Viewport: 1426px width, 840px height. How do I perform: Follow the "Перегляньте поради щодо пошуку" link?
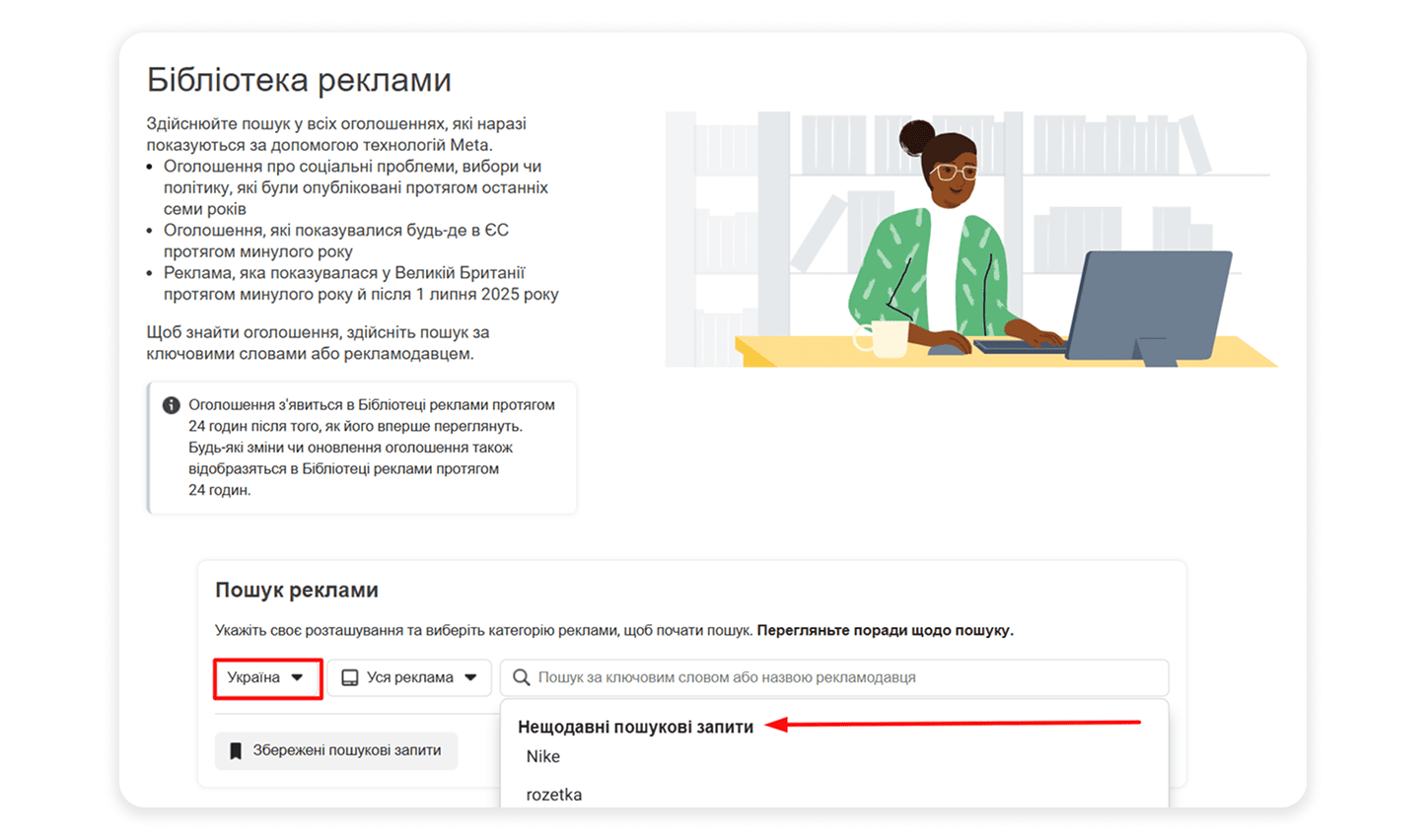pos(885,630)
